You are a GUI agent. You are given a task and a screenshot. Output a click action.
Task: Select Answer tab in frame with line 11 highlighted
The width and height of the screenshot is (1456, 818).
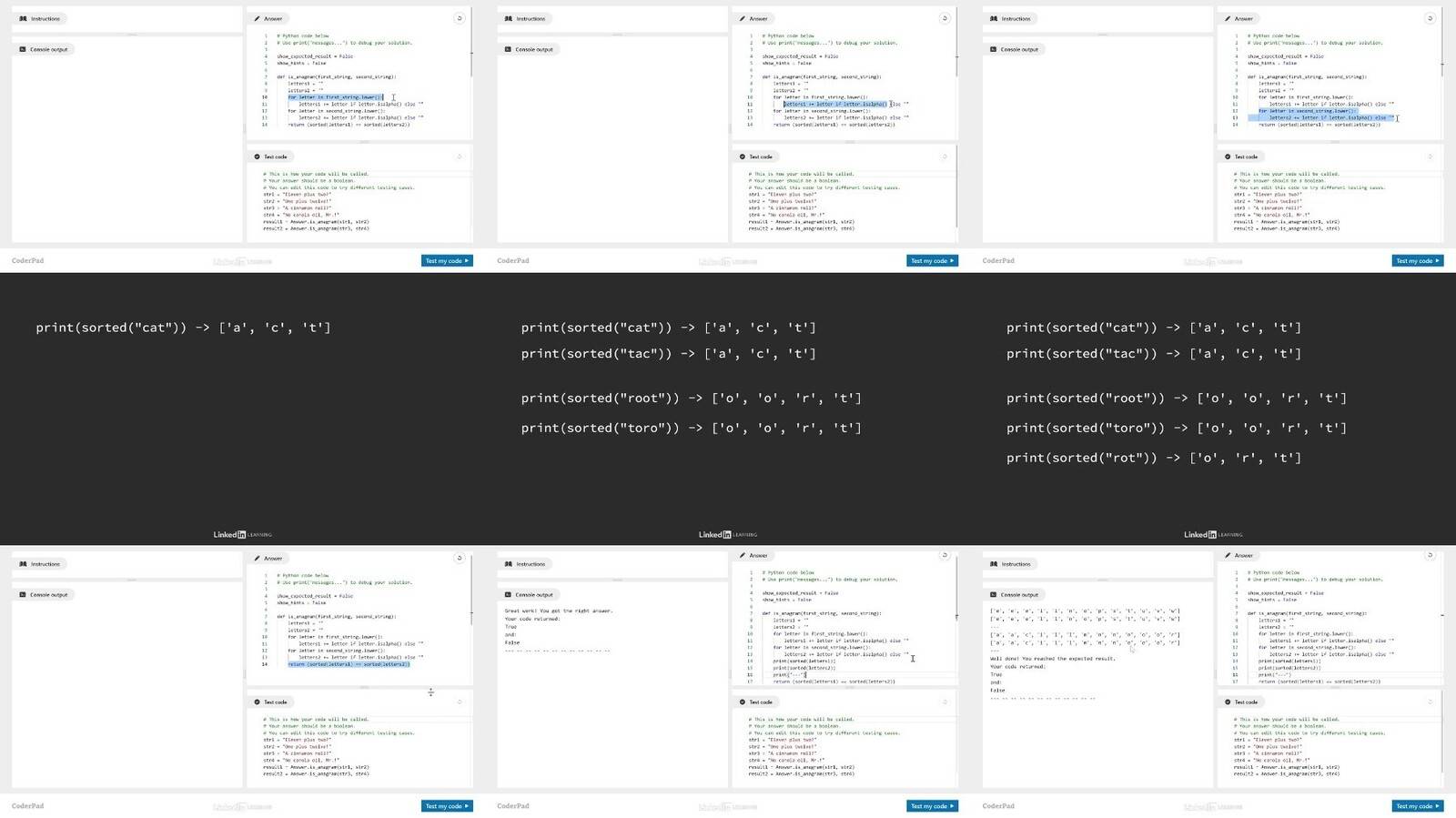coord(753,18)
